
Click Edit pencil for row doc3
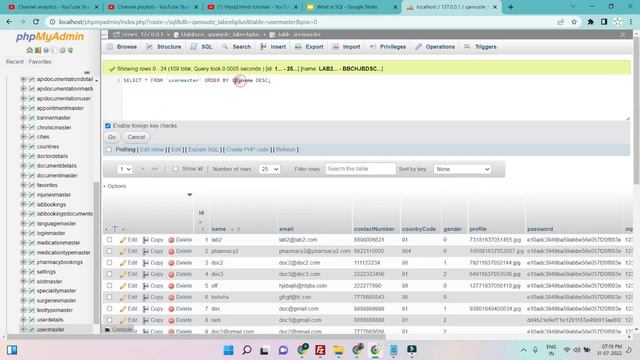[128, 274]
